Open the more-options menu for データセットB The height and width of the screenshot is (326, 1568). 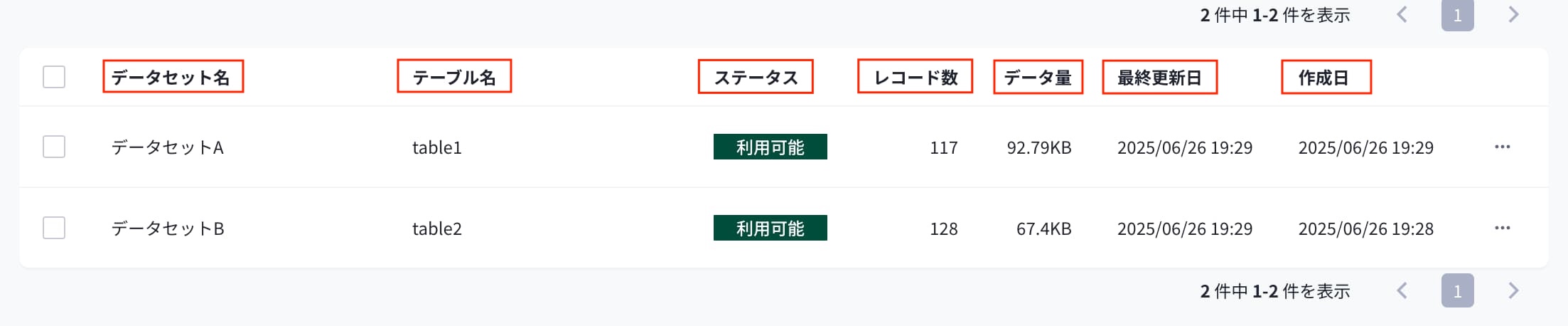(1502, 228)
